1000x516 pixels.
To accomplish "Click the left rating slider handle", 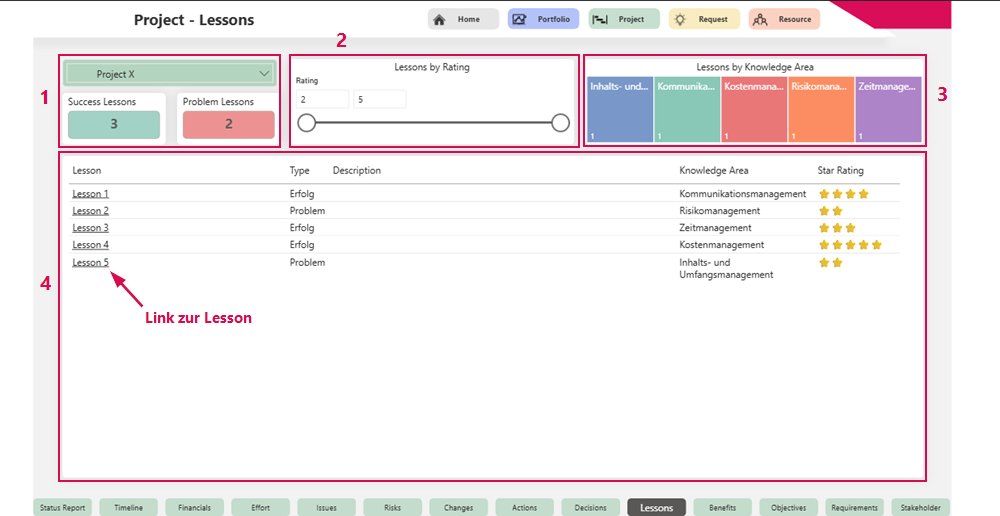I will (x=307, y=123).
